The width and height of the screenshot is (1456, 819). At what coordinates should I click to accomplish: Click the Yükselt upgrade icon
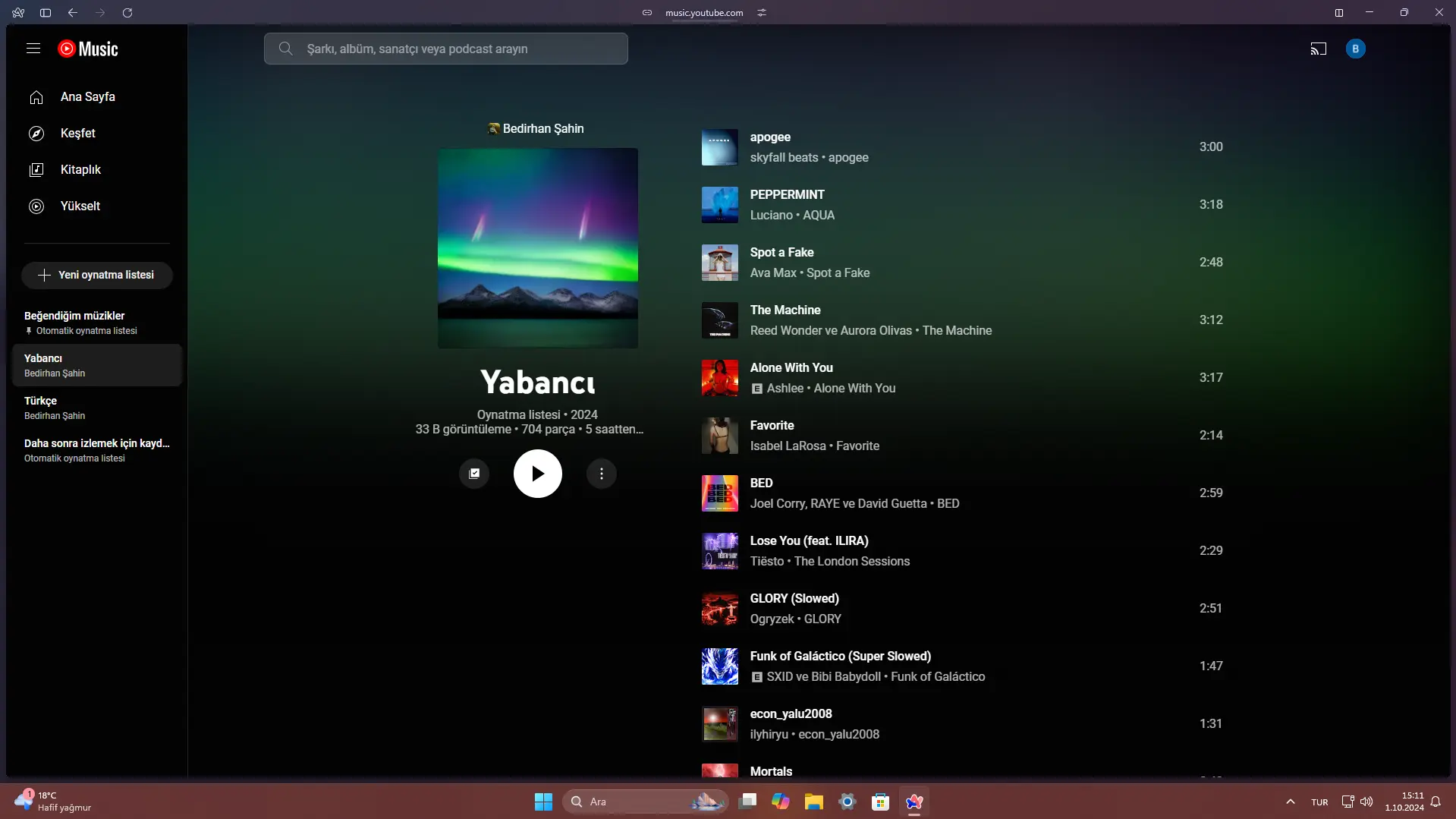click(36, 206)
